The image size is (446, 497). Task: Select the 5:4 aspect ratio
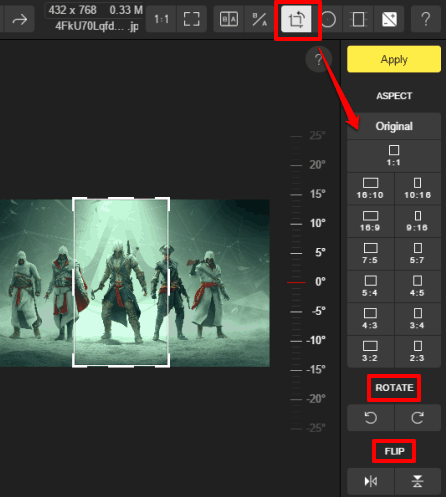(370, 286)
